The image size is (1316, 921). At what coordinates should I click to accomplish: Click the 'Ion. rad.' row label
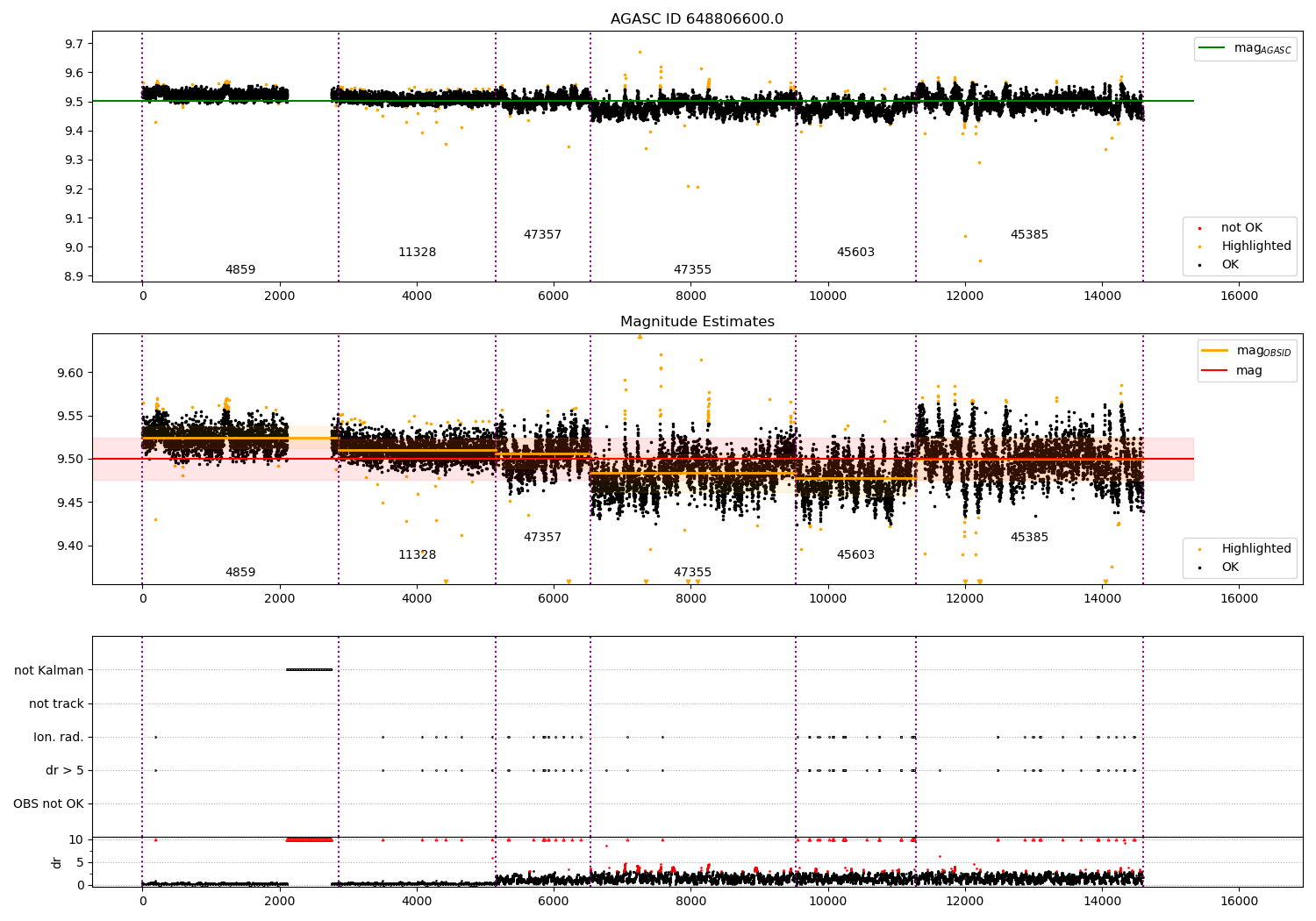tap(59, 738)
